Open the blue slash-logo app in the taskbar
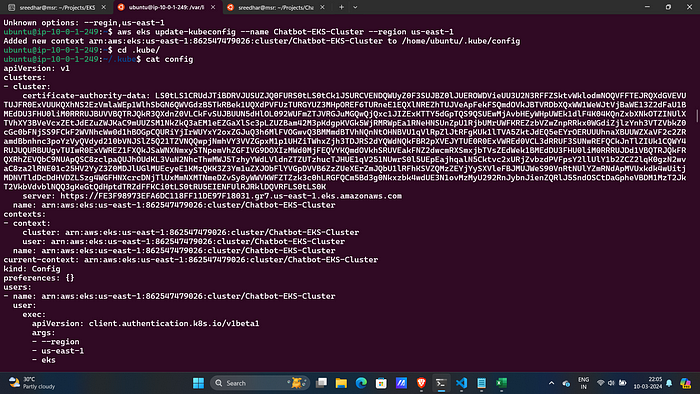 401,383
